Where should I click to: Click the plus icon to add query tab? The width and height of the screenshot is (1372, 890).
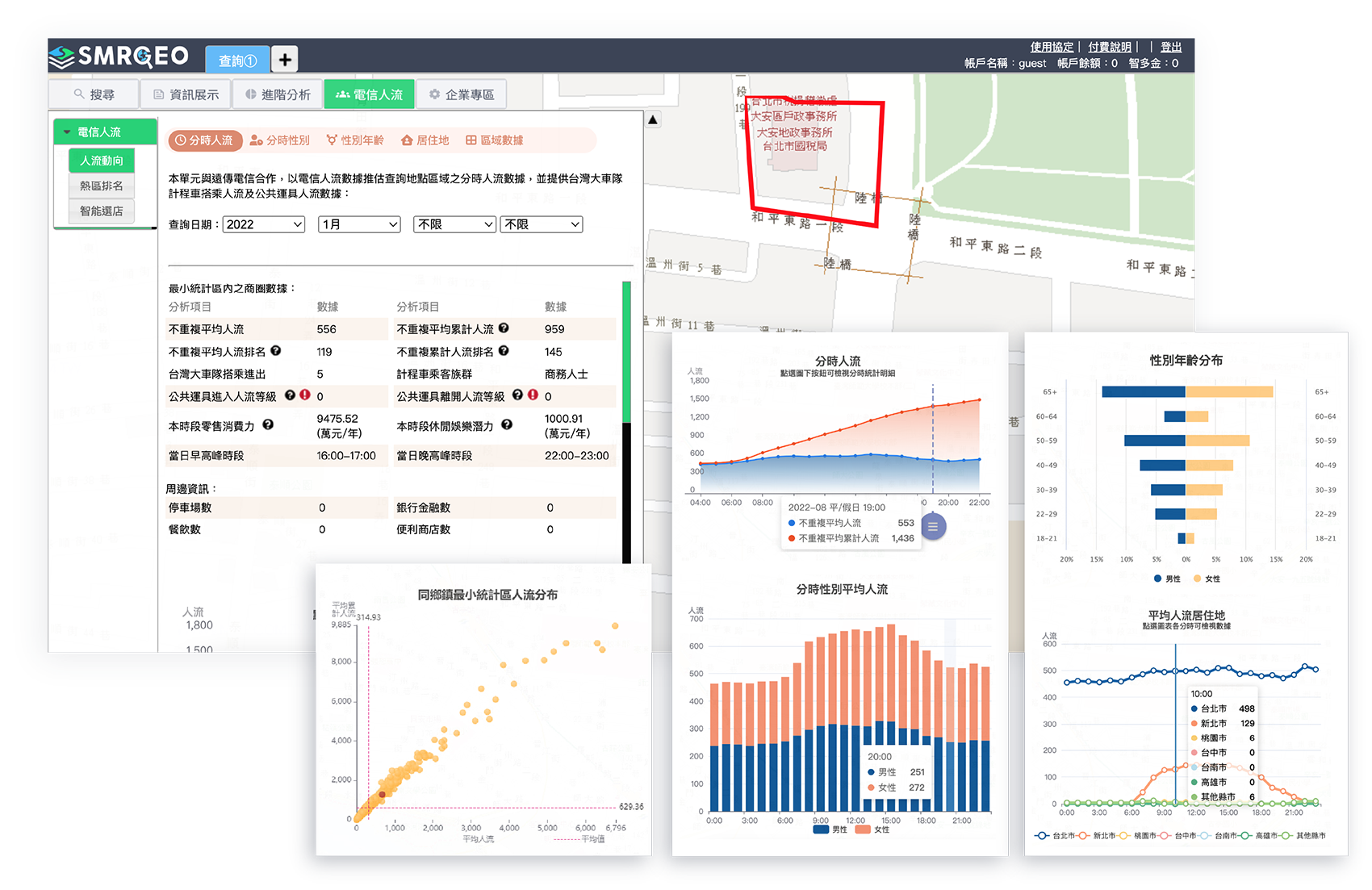284,60
